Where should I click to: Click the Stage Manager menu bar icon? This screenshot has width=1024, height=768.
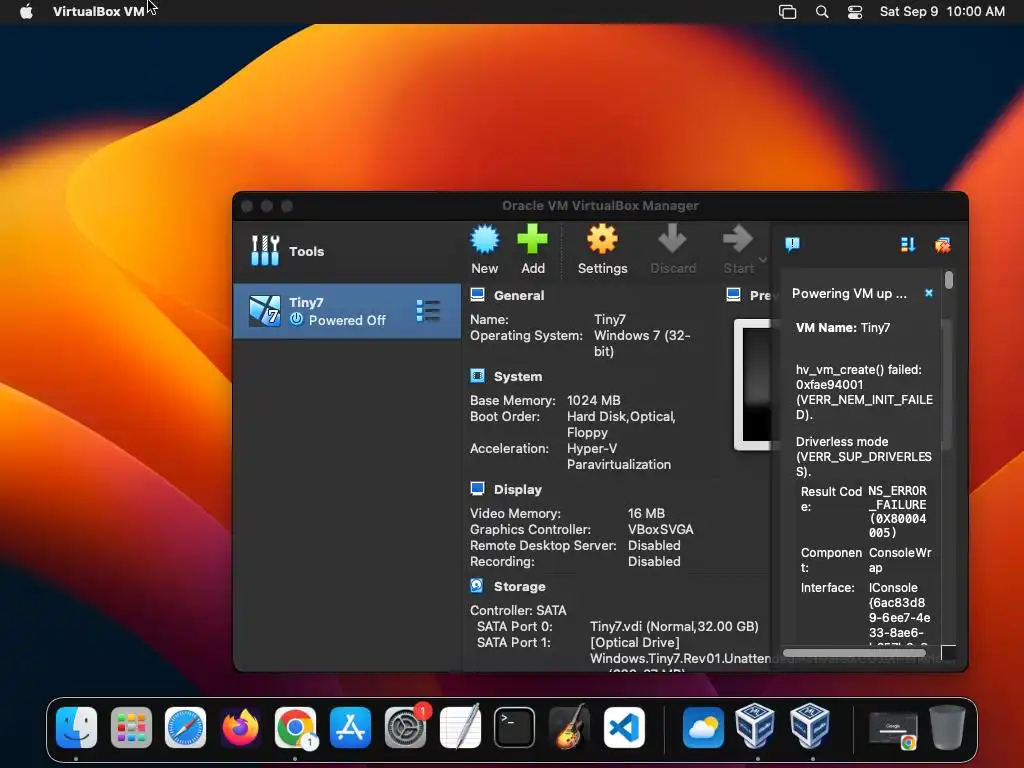point(788,12)
